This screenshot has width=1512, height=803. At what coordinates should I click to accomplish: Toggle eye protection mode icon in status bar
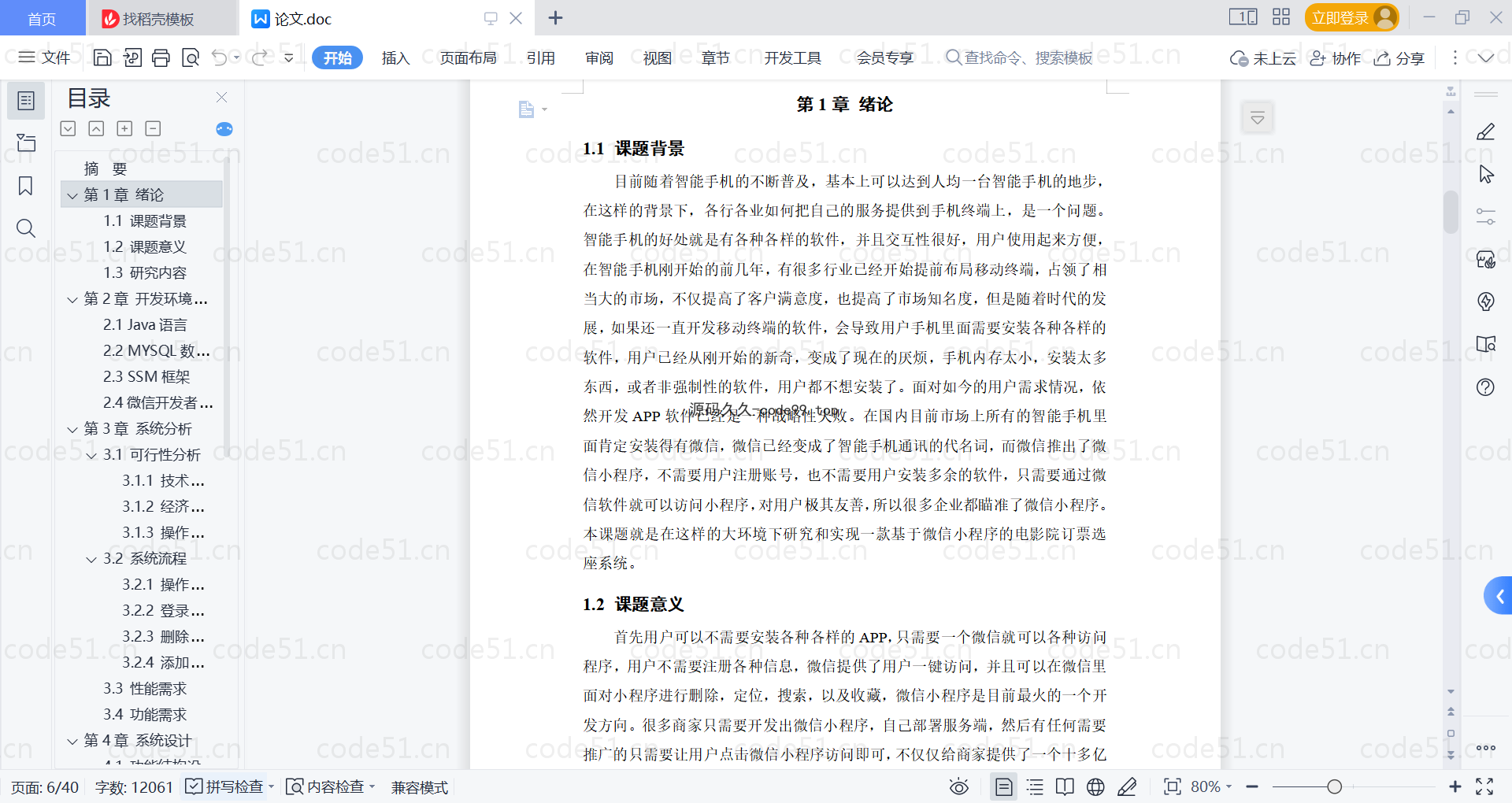tap(959, 786)
